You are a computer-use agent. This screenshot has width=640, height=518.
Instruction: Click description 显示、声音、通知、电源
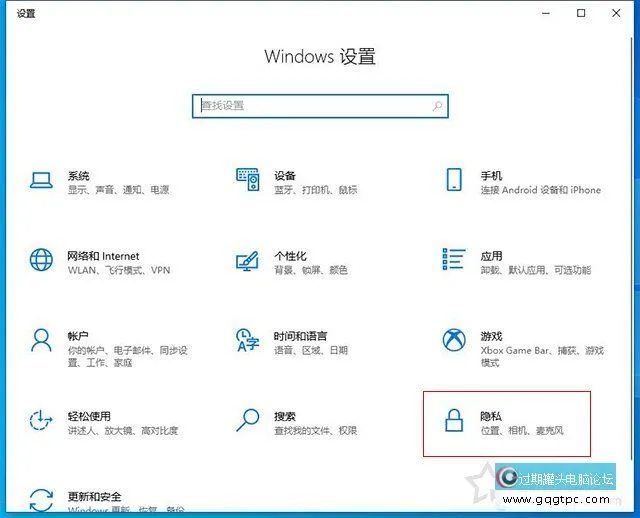(x=118, y=190)
